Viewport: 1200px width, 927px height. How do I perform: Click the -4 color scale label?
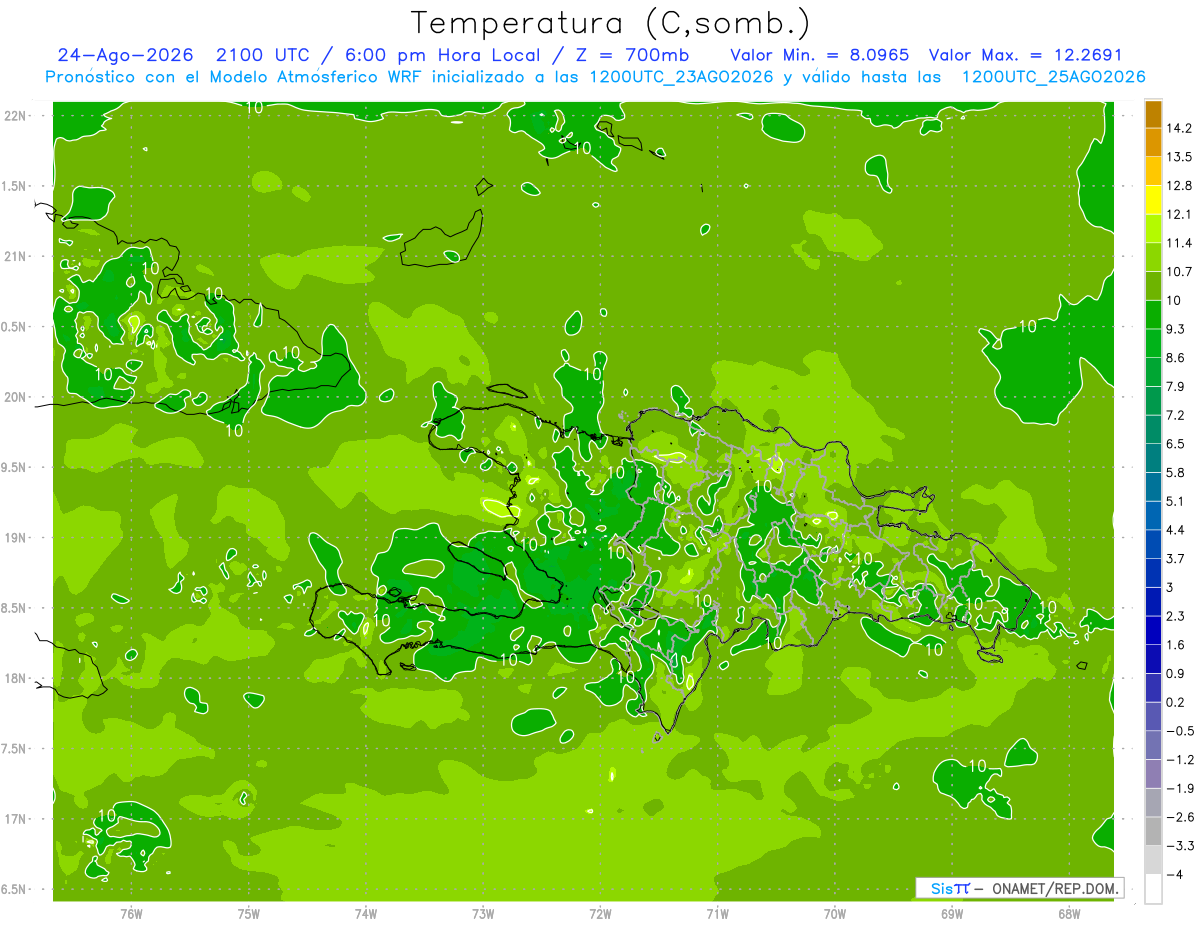click(1174, 875)
